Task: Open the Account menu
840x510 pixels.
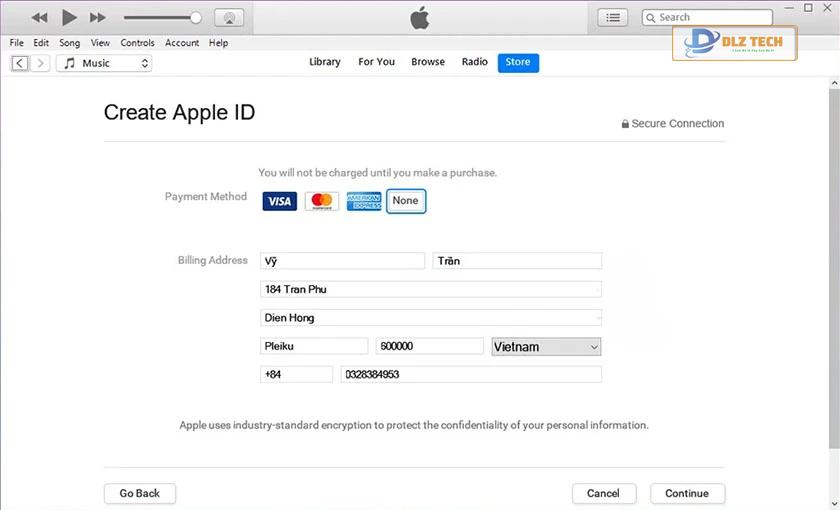Action: (182, 43)
